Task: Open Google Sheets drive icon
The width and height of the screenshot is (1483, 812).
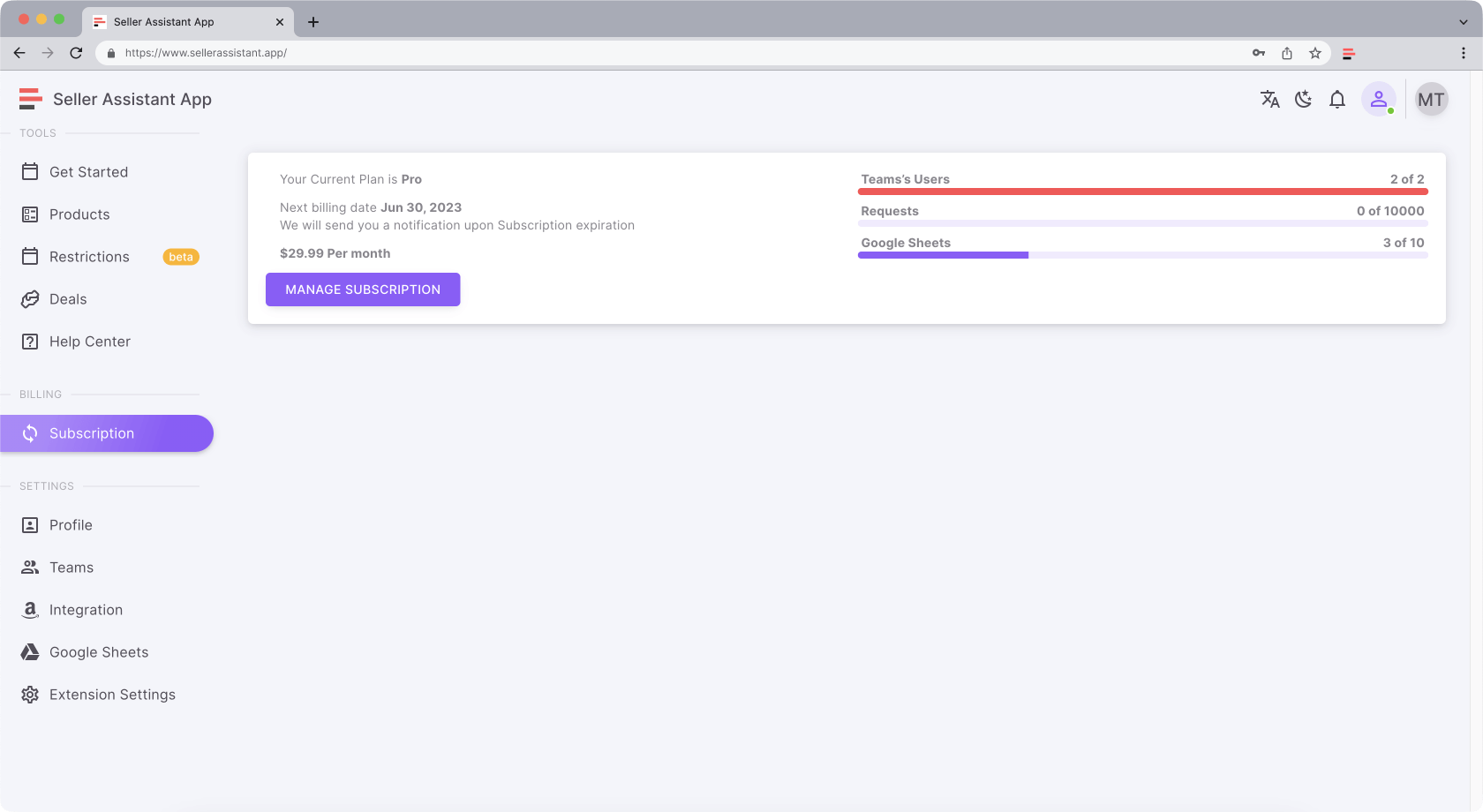Action: (x=30, y=652)
